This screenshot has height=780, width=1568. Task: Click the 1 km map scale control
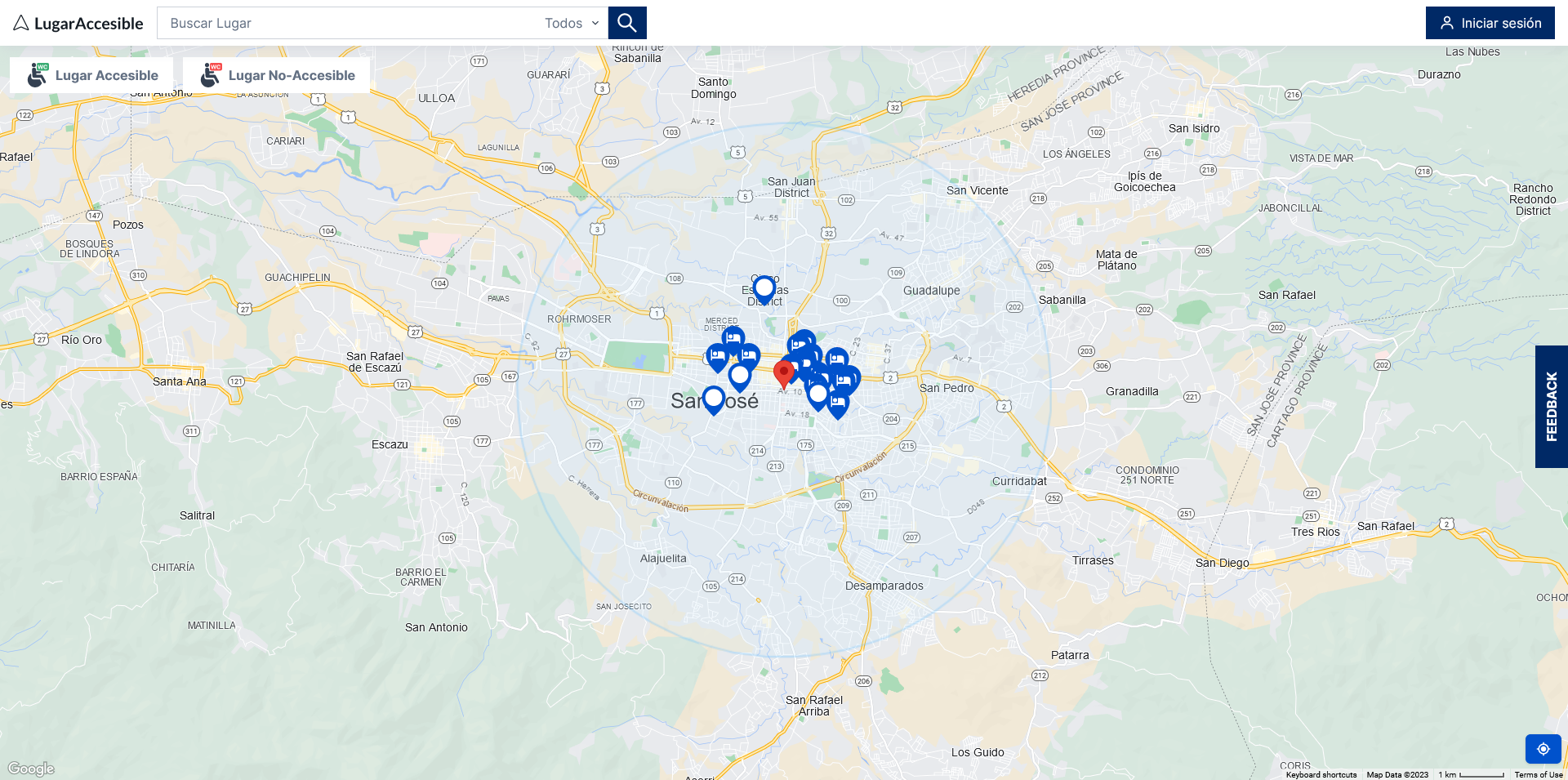coord(1471,775)
